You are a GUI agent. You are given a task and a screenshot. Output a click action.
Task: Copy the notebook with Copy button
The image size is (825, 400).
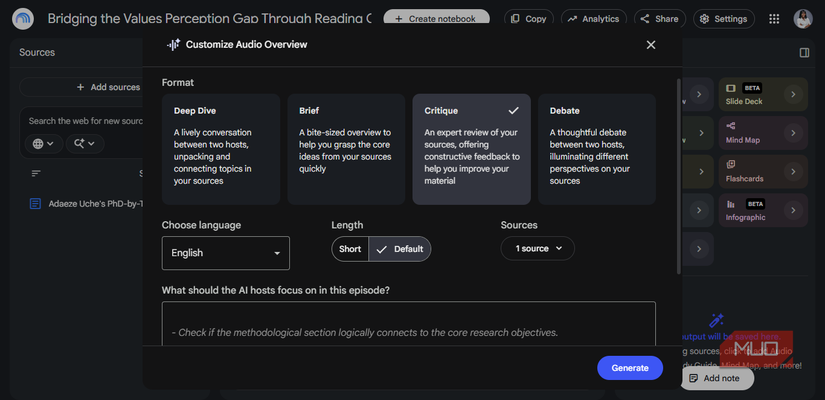tap(529, 19)
